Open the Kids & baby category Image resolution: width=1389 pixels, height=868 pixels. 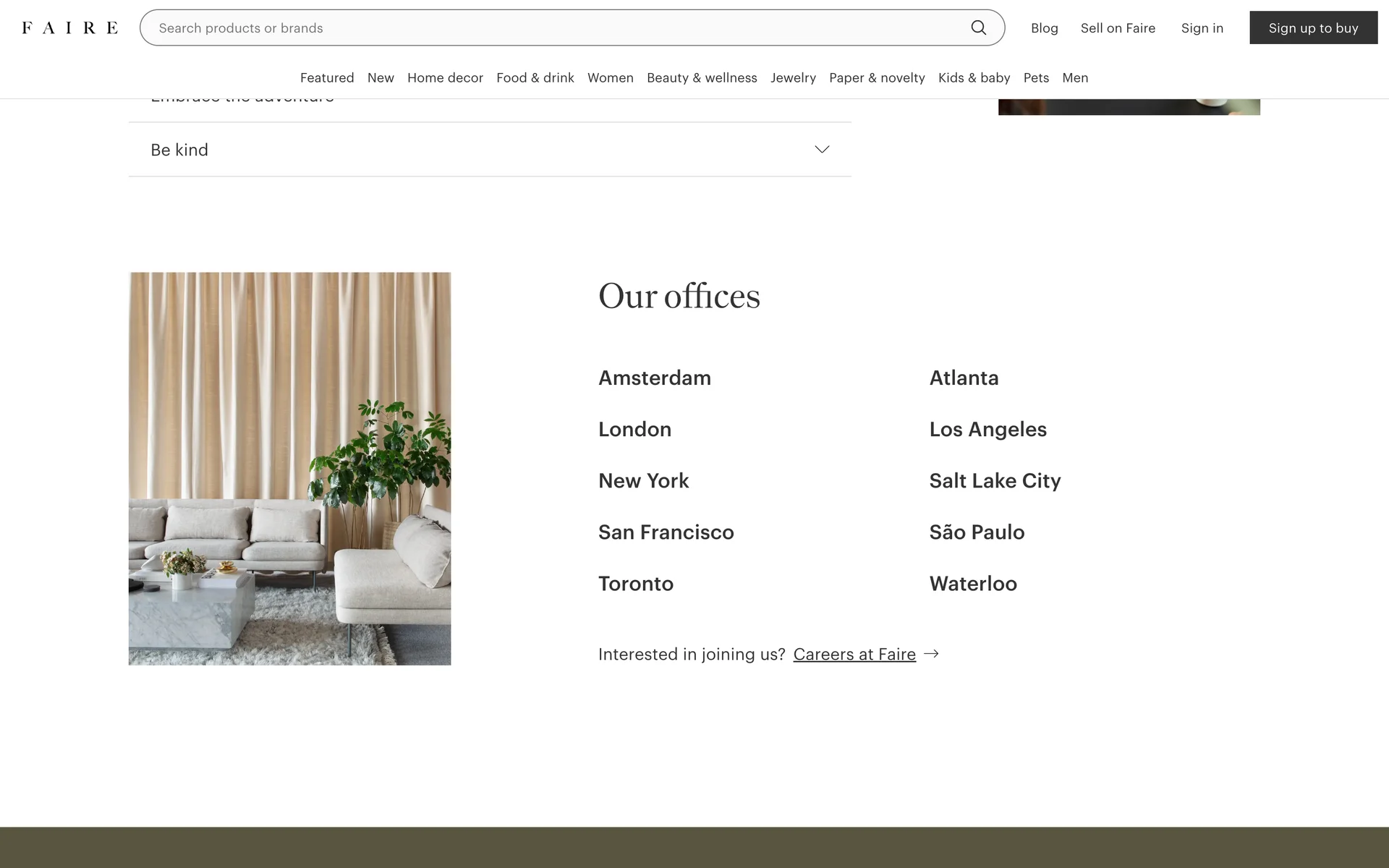coord(974,77)
